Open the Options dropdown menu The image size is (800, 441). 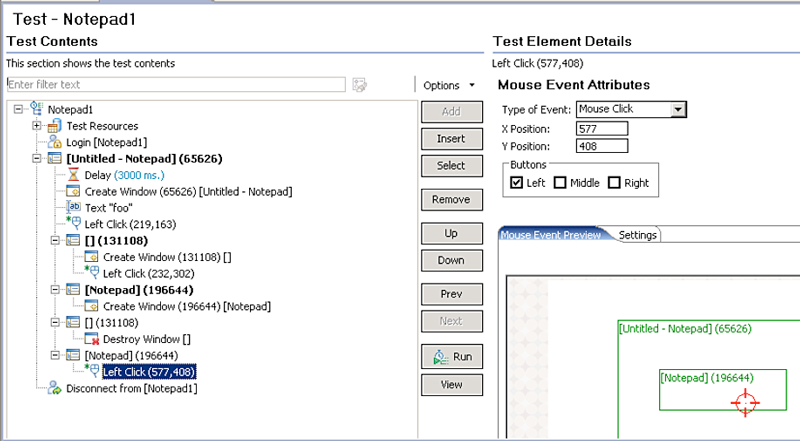446,86
